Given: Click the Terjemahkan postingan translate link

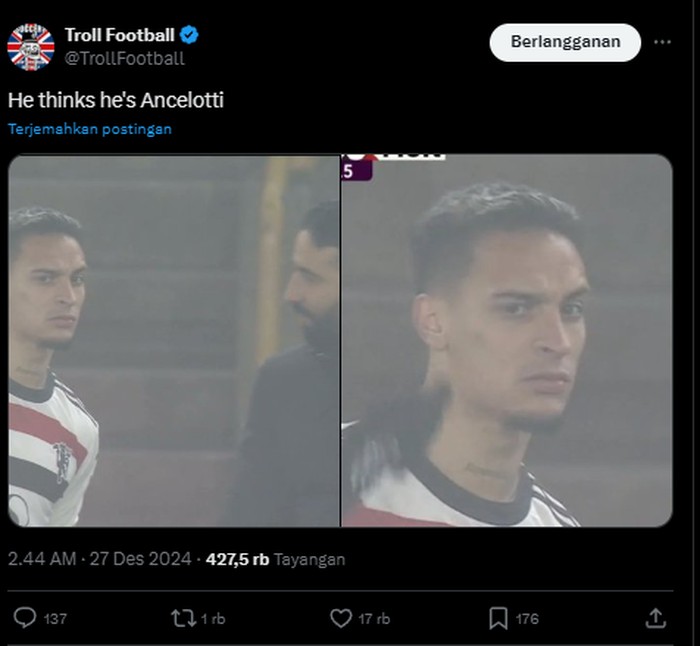Looking at the screenshot, I should pyautogui.click(x=90, y=129).
